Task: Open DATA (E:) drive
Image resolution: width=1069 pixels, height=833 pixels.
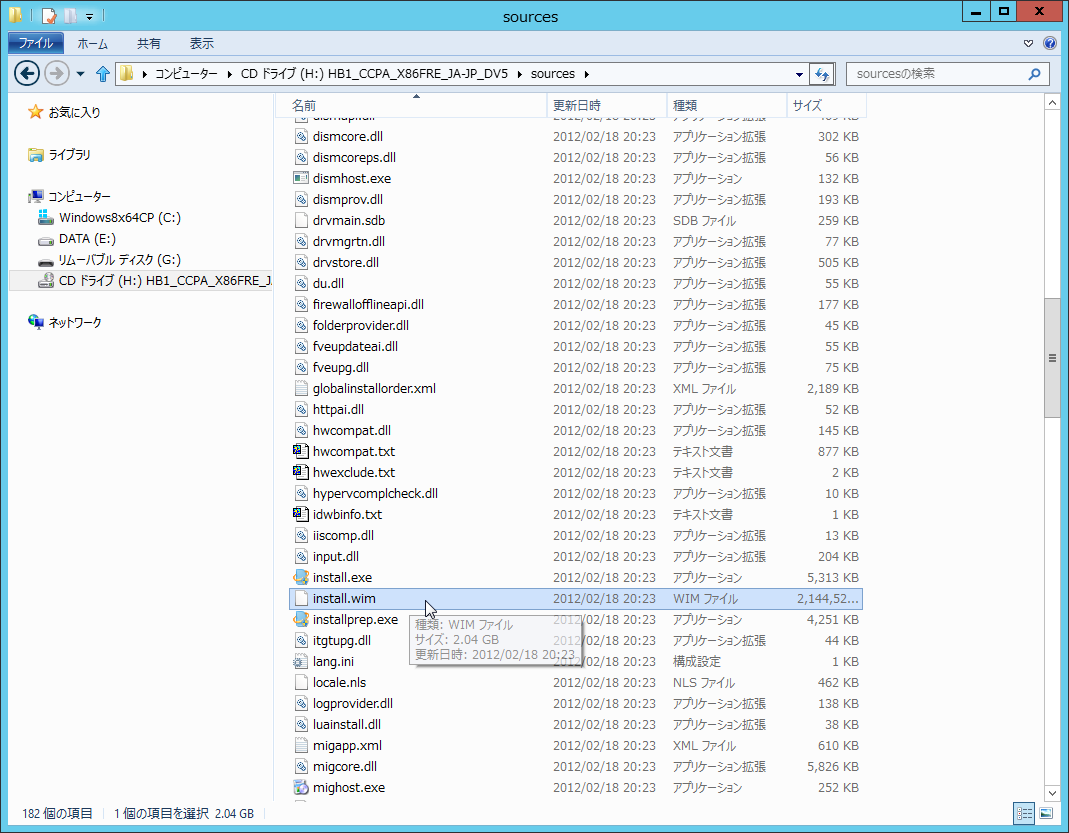Action: coord(87,239)
